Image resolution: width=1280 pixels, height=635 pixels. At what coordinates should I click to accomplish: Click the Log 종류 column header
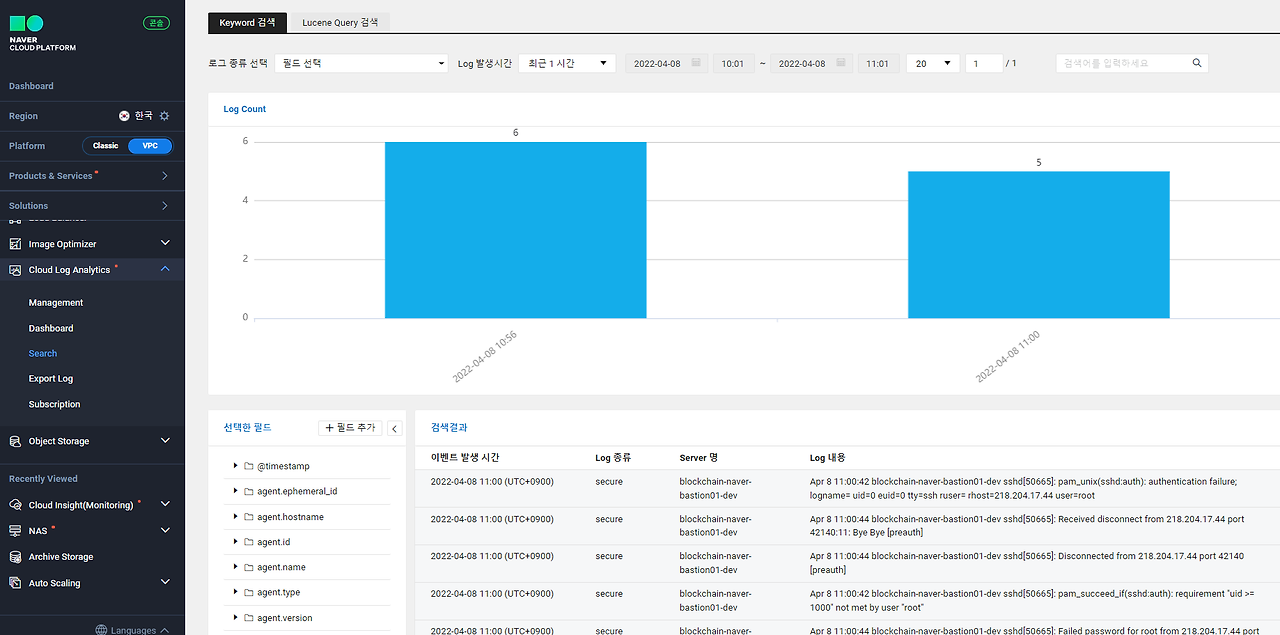click(x=613, y=458)
